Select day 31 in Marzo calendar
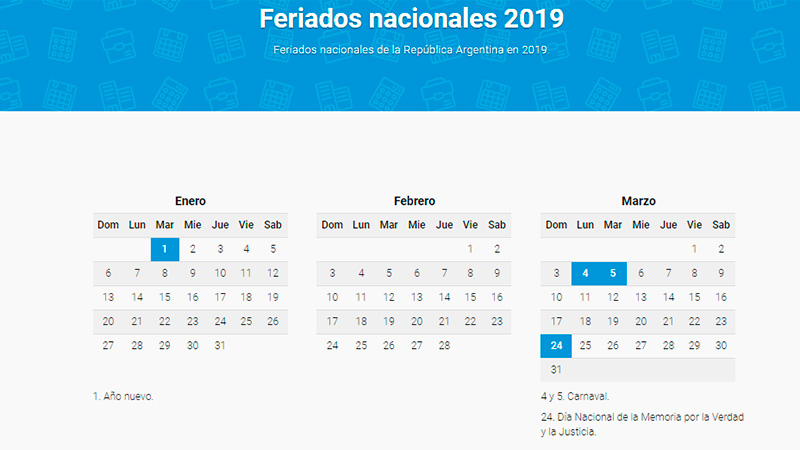Screen dimensions: 800x450 click(x=556, y=370)
